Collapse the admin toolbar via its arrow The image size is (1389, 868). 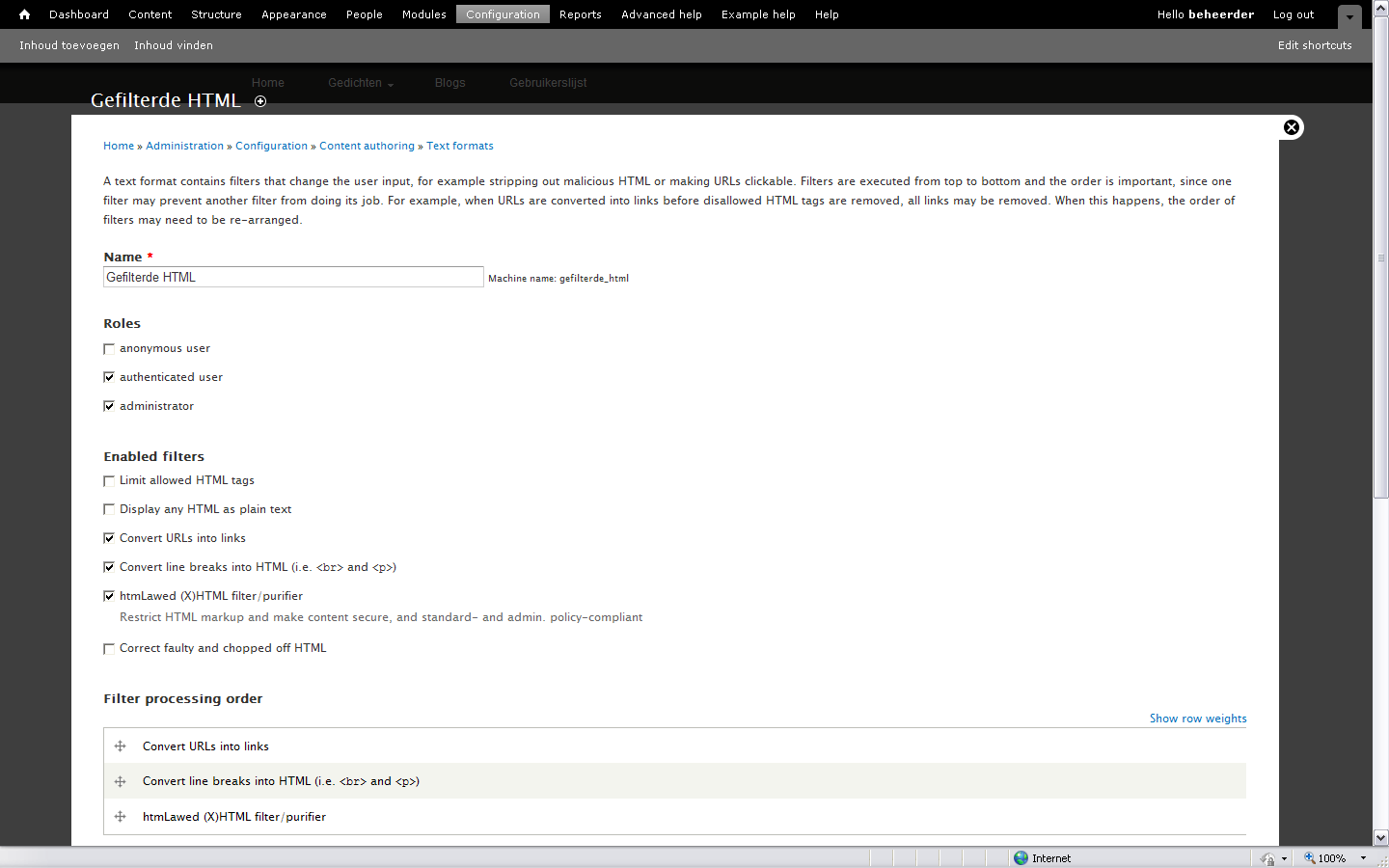pyautogui.click(x=1349, y=16)
